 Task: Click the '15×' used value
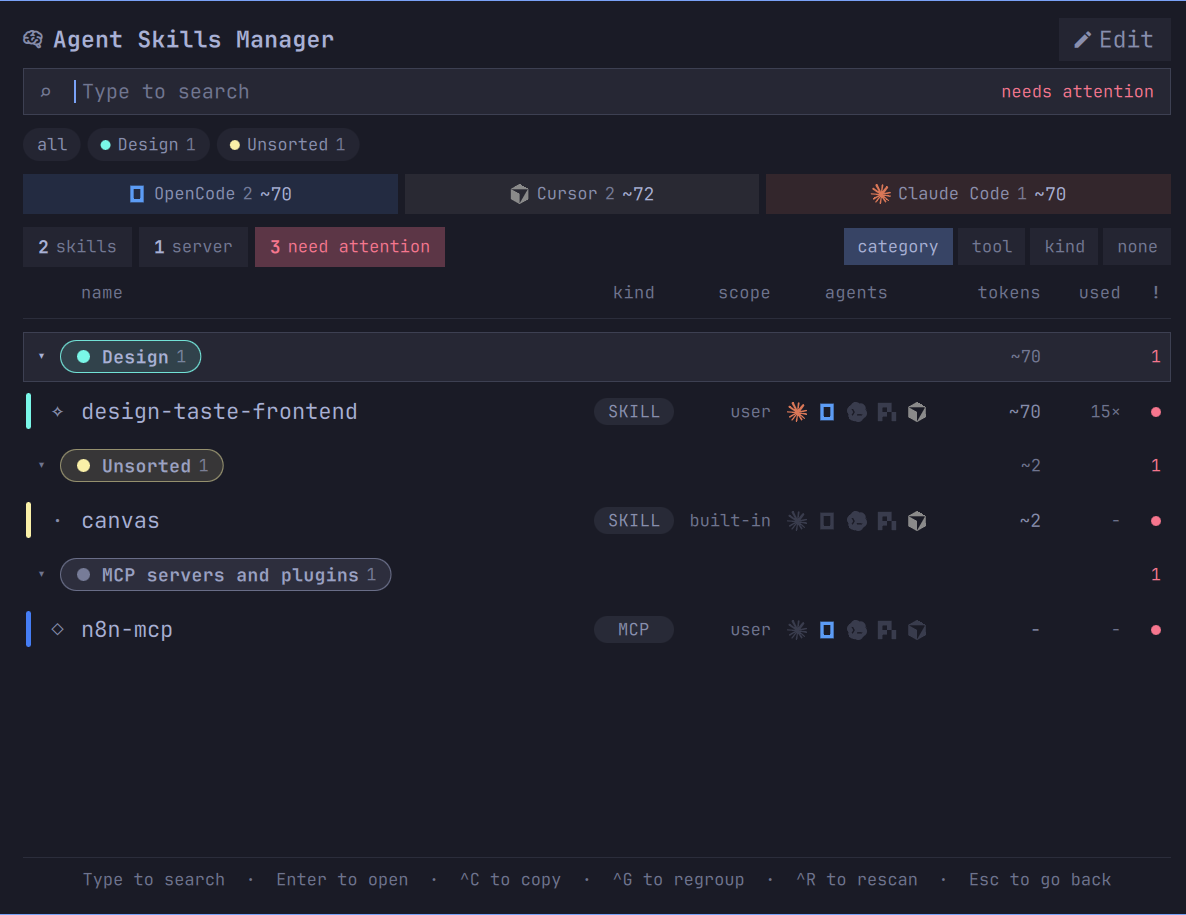tap(1104, 412)
